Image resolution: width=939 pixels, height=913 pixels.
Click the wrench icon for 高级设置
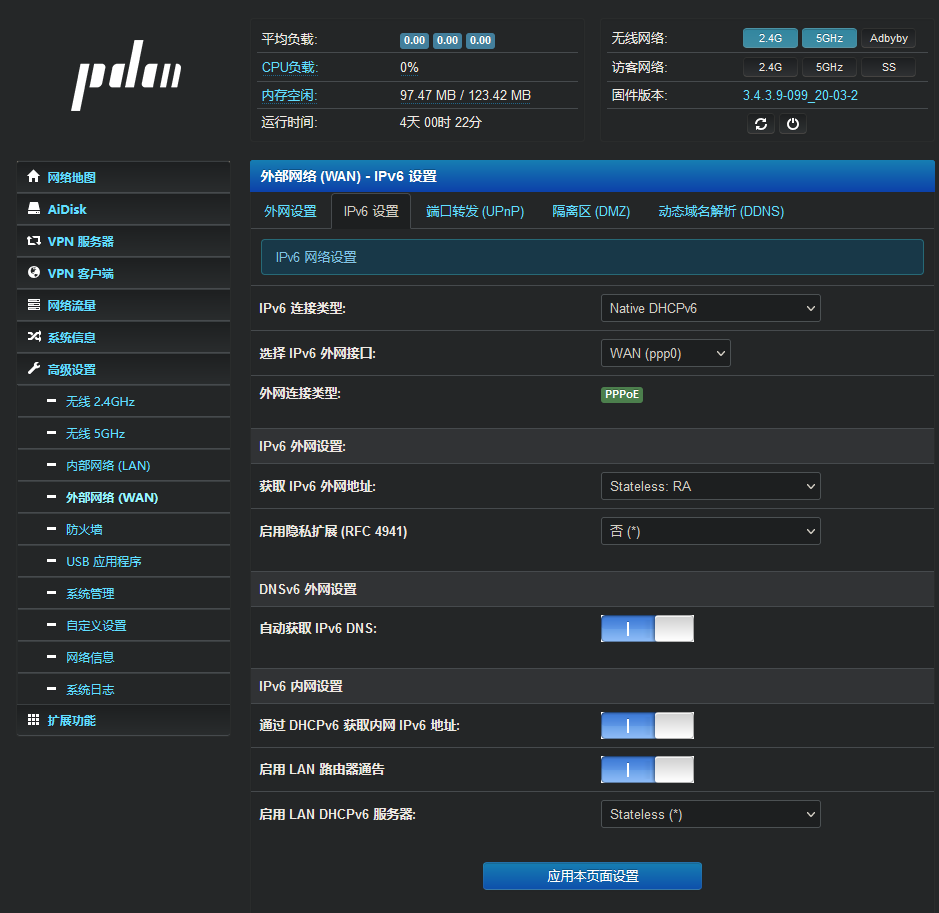[34, 369]
